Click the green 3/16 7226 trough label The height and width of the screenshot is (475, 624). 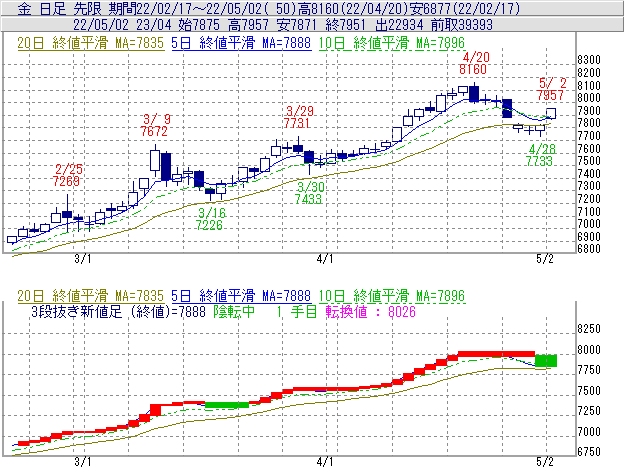point(210,219)
